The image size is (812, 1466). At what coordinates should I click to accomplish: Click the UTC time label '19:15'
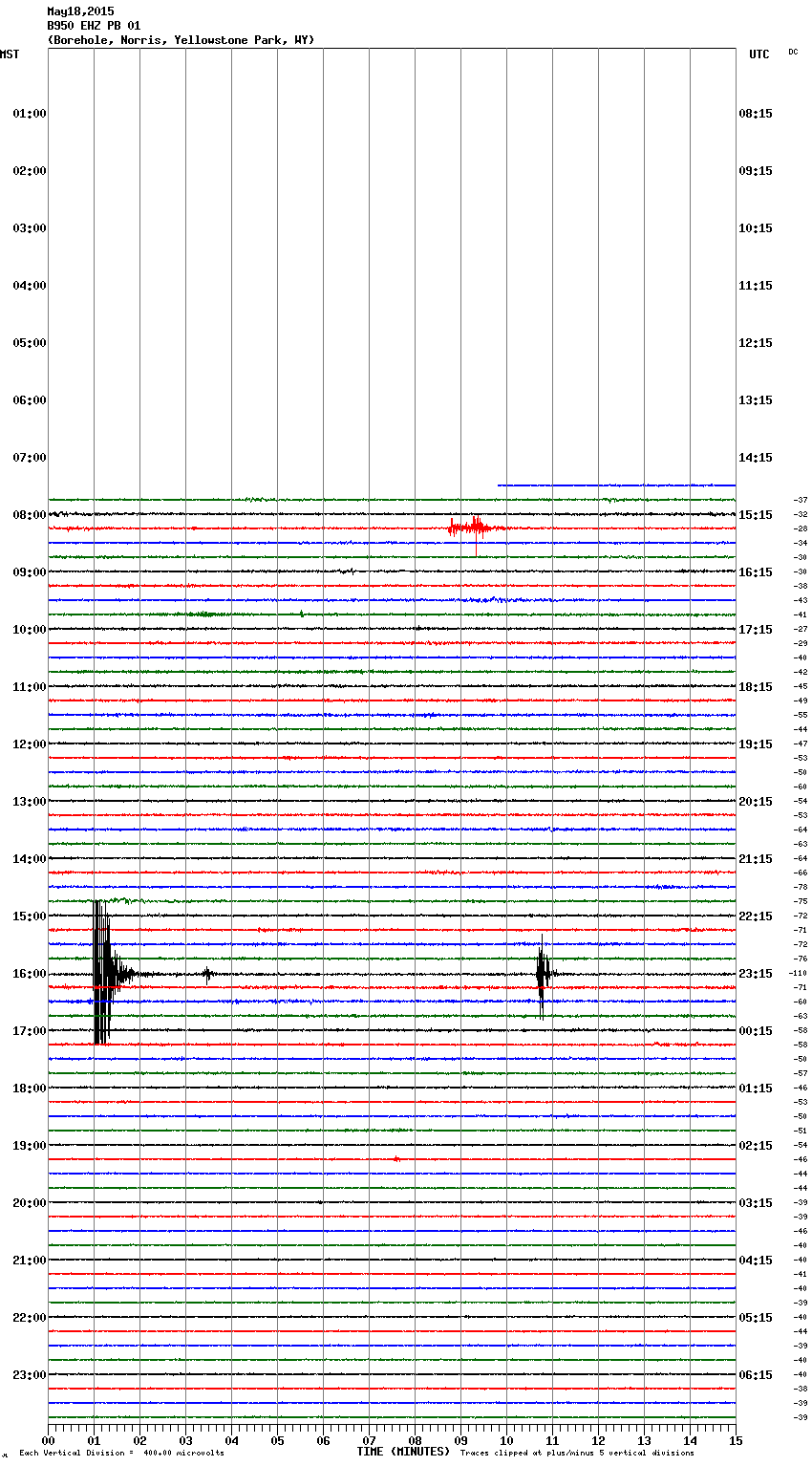[756, 744]
